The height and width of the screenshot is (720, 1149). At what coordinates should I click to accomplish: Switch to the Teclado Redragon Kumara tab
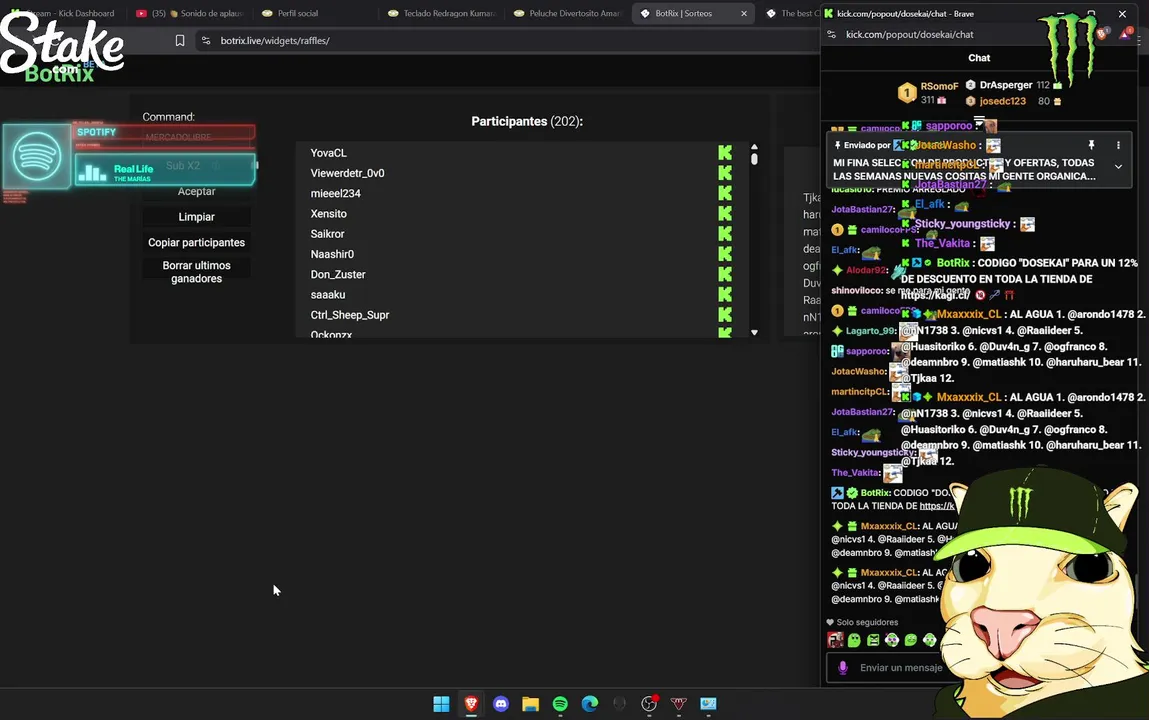tap(442, 13)
